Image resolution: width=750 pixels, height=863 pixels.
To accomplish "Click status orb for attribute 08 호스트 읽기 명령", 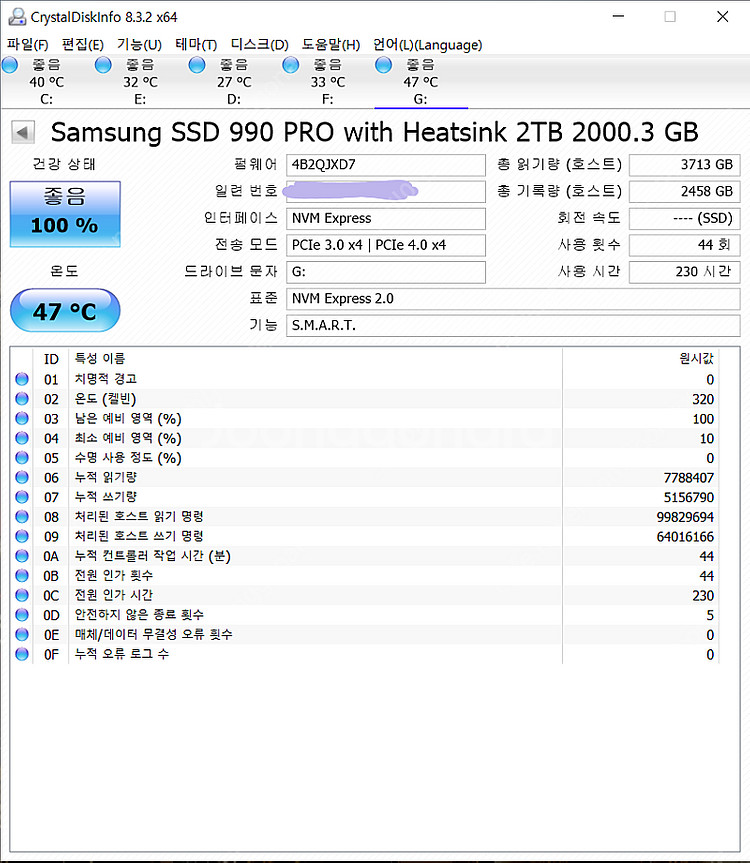I will point(22,517).
